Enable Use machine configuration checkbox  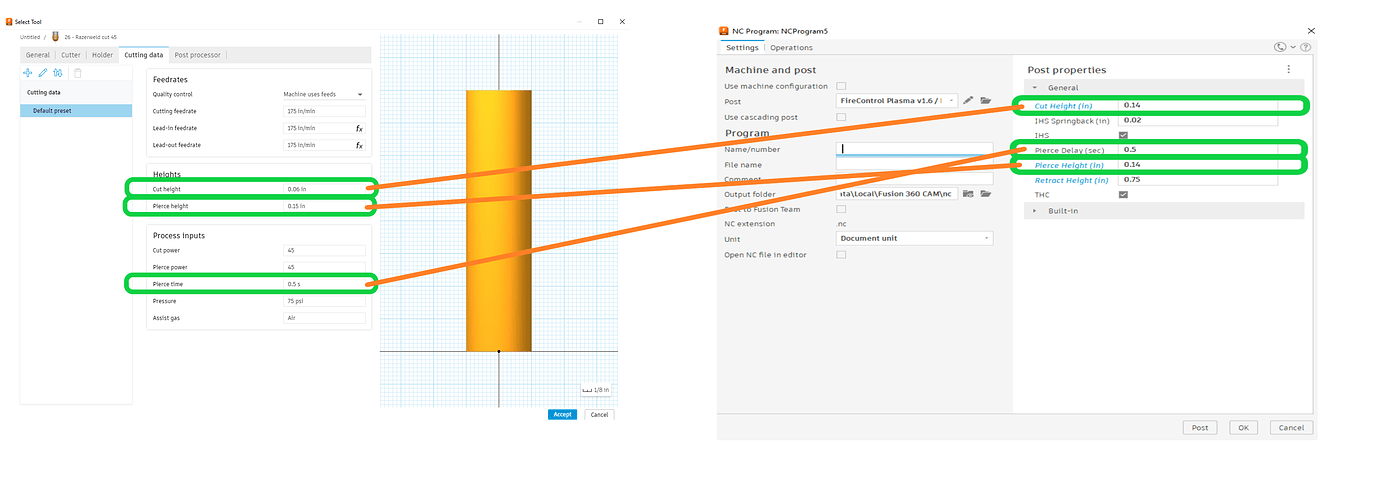[x=841, y=86]
